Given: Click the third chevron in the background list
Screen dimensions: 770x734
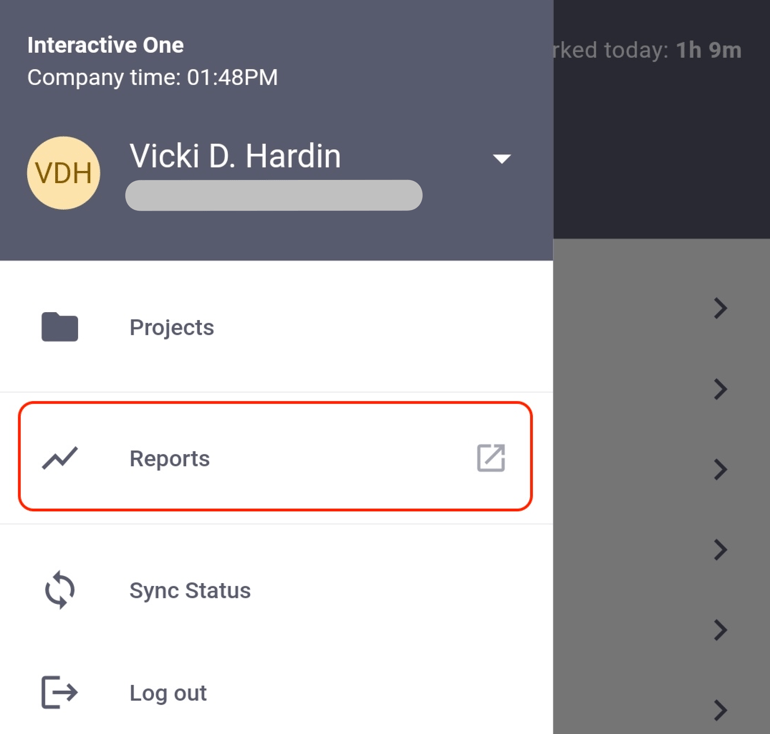Looking at the screenshot, I should (720, 469).
